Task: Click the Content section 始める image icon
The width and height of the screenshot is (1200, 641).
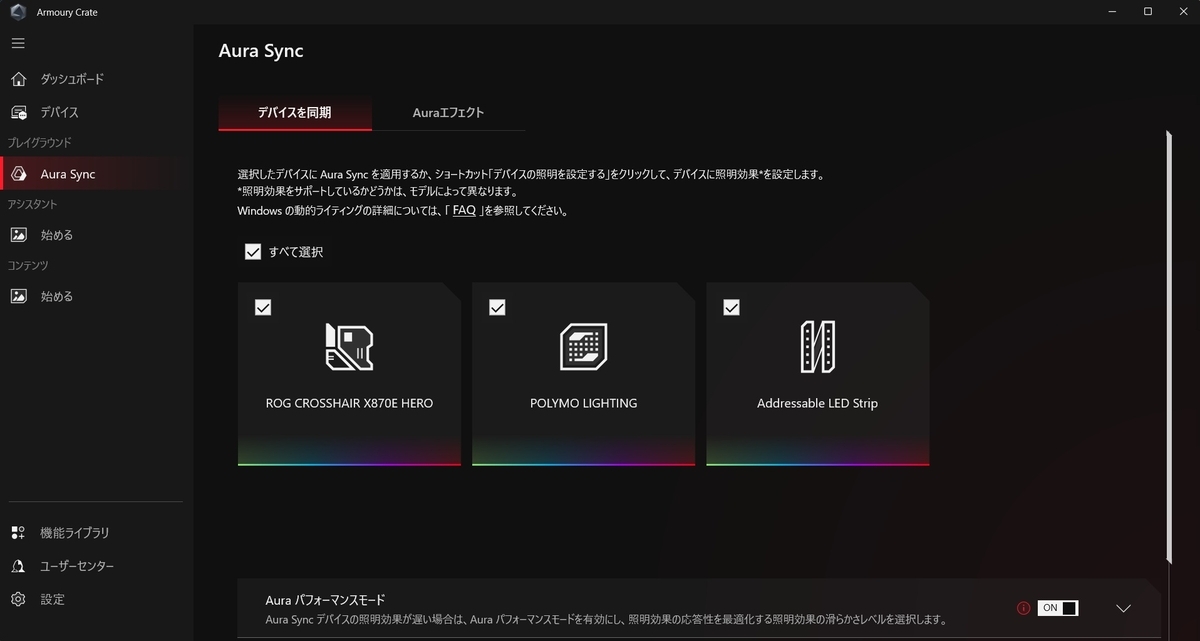Action: (18, 296)
